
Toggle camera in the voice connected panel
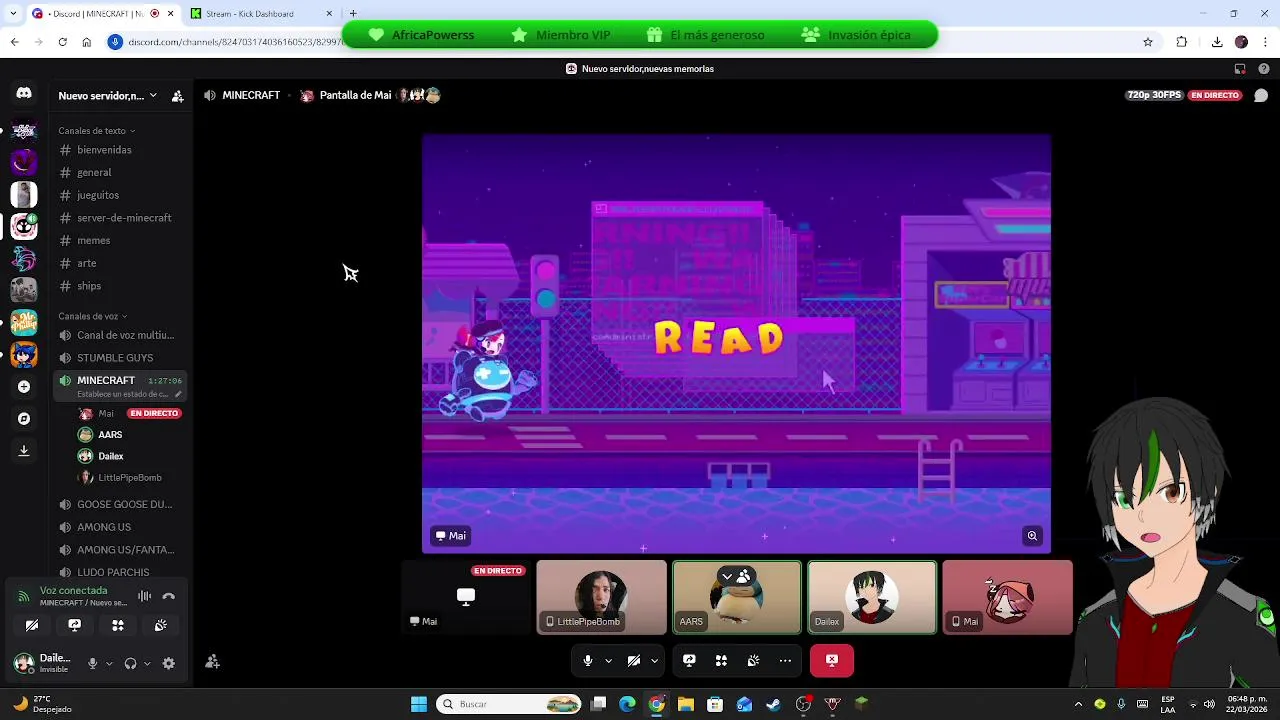pos(32,625)
